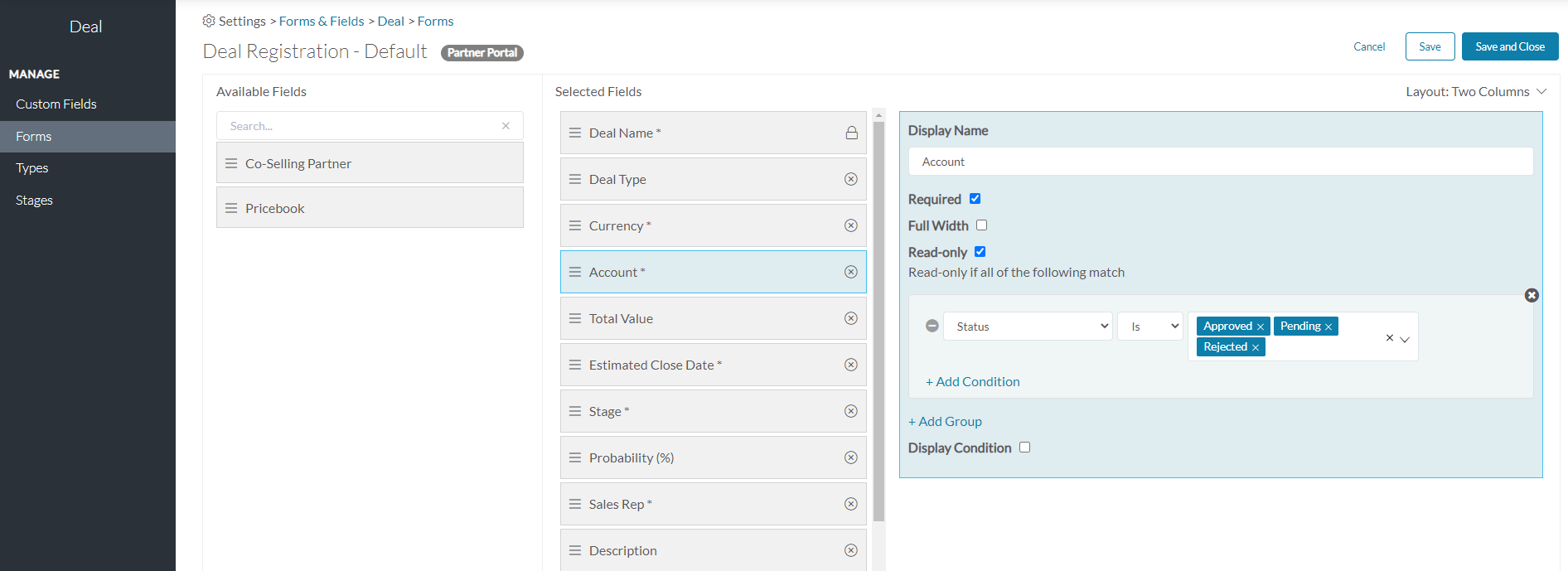Remove the Deal Type field from selected

(x=850, y=179)
